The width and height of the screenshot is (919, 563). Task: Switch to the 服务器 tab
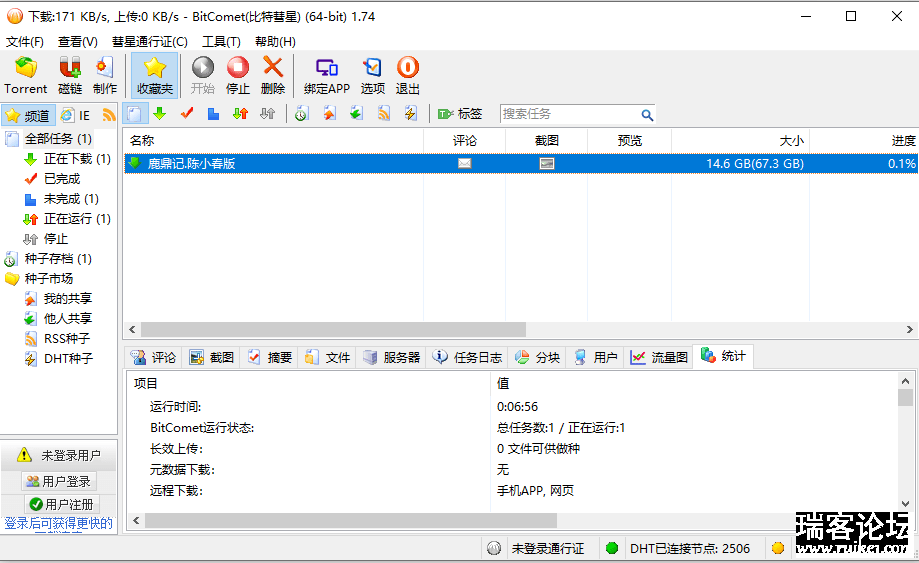click(x=392, y=357)
